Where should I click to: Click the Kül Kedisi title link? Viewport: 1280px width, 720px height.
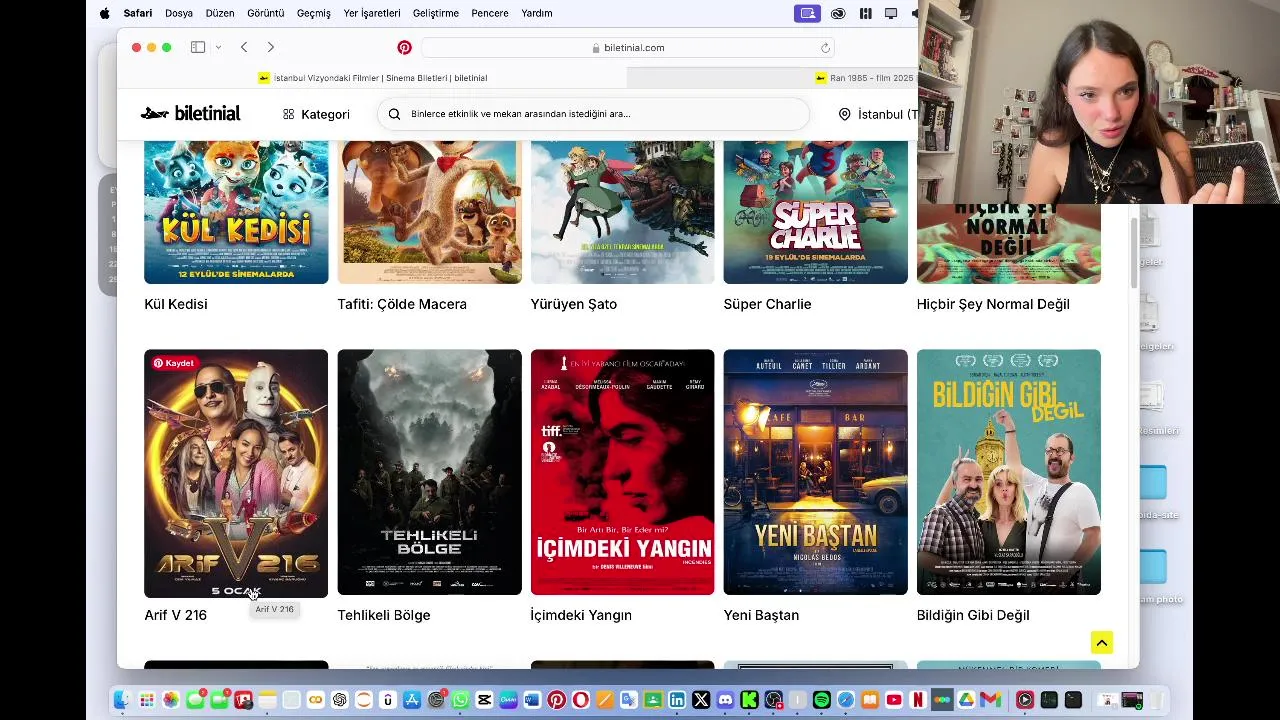[176, 304]
